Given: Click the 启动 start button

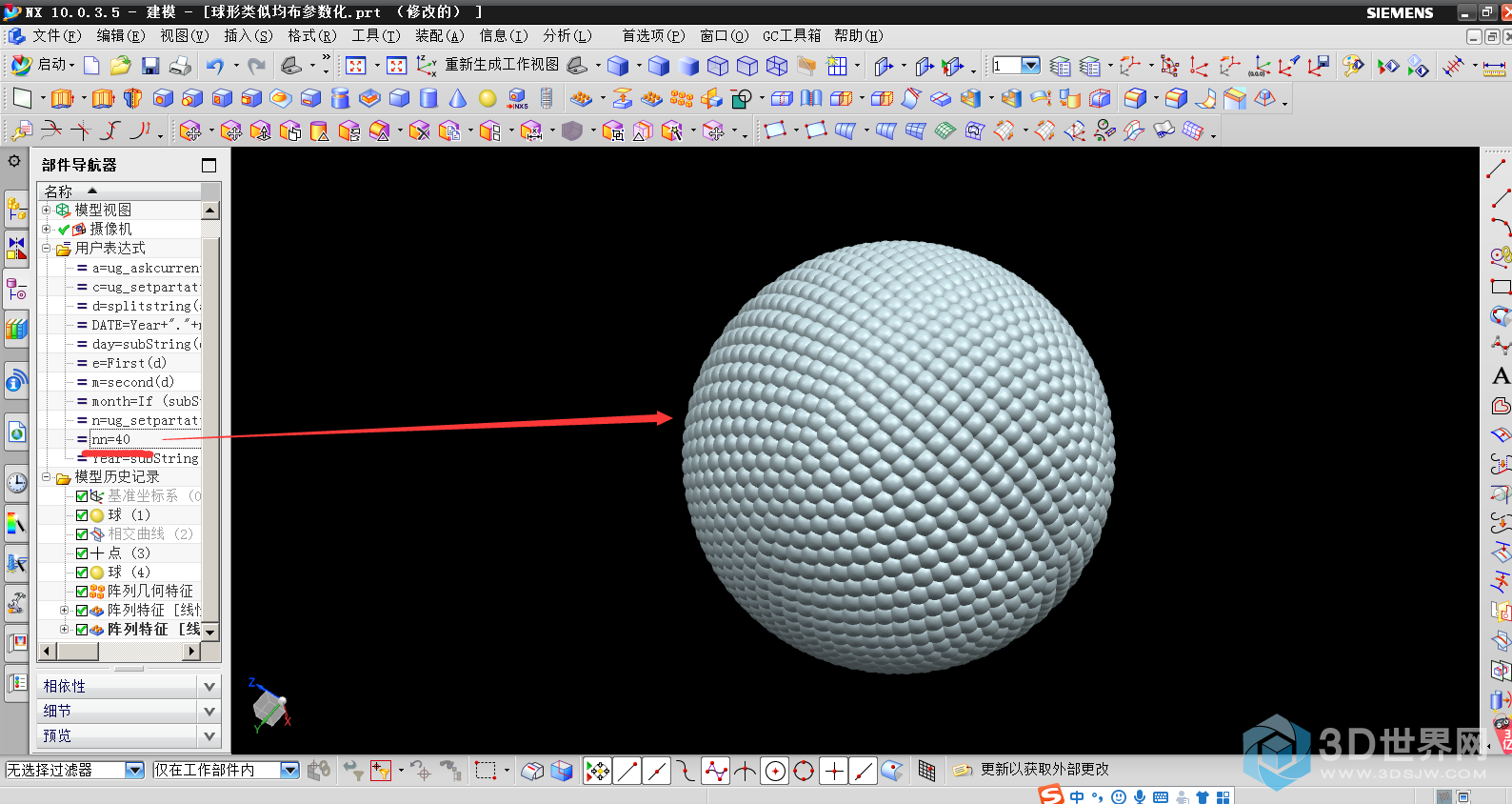Looking at the screenshot, I should (x=42, y=65).
